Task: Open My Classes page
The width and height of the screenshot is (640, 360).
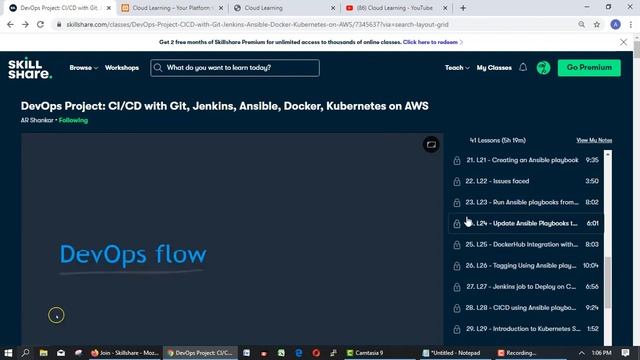Action: pyautogui.click(x=494, y=68)
